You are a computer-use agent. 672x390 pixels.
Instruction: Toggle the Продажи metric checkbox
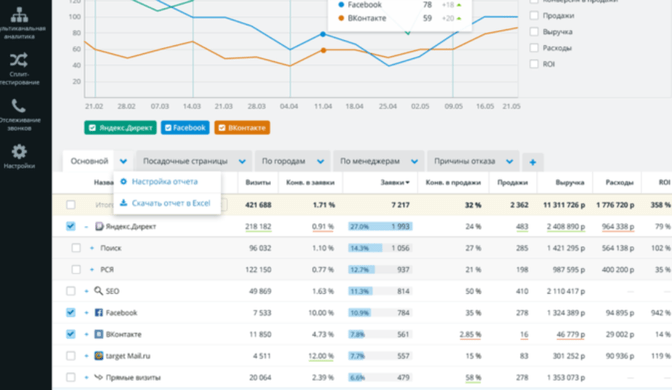coord(534,15)
